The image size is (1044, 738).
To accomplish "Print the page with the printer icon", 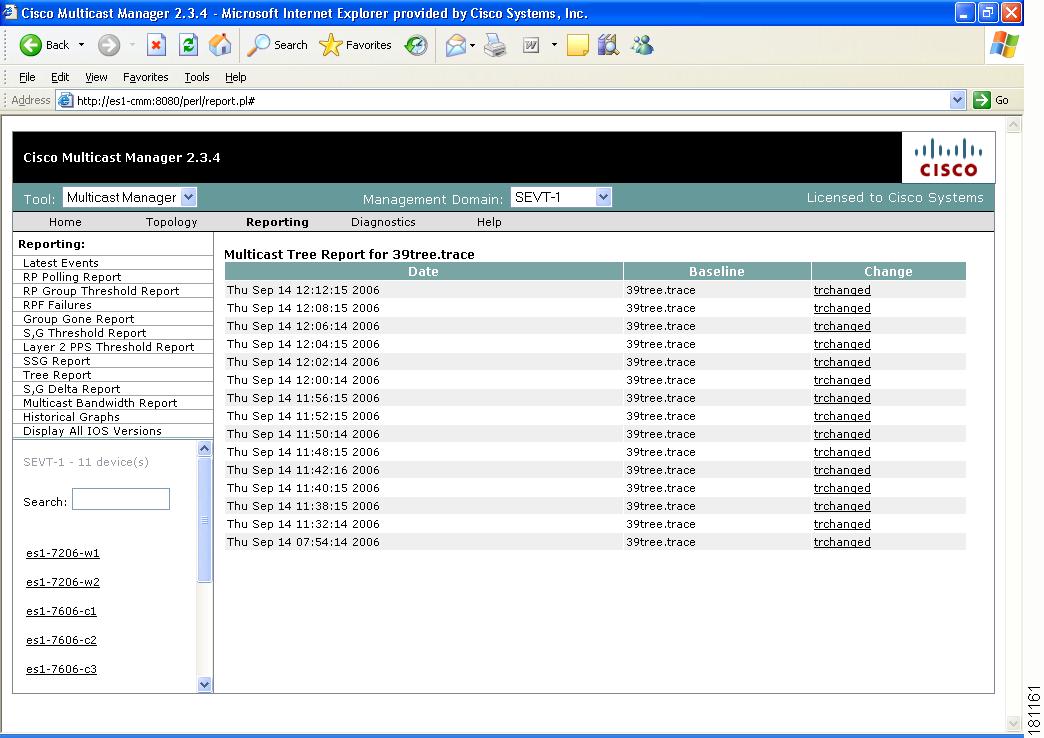I will [495, 45].
